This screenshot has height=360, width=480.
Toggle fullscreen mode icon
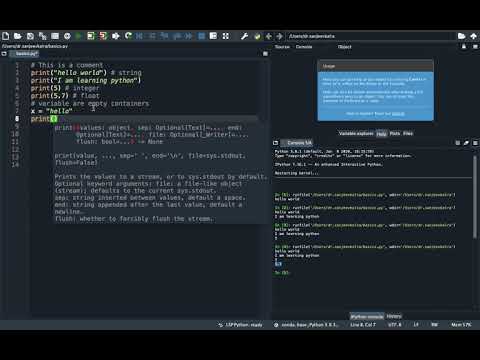pos(226,36)
